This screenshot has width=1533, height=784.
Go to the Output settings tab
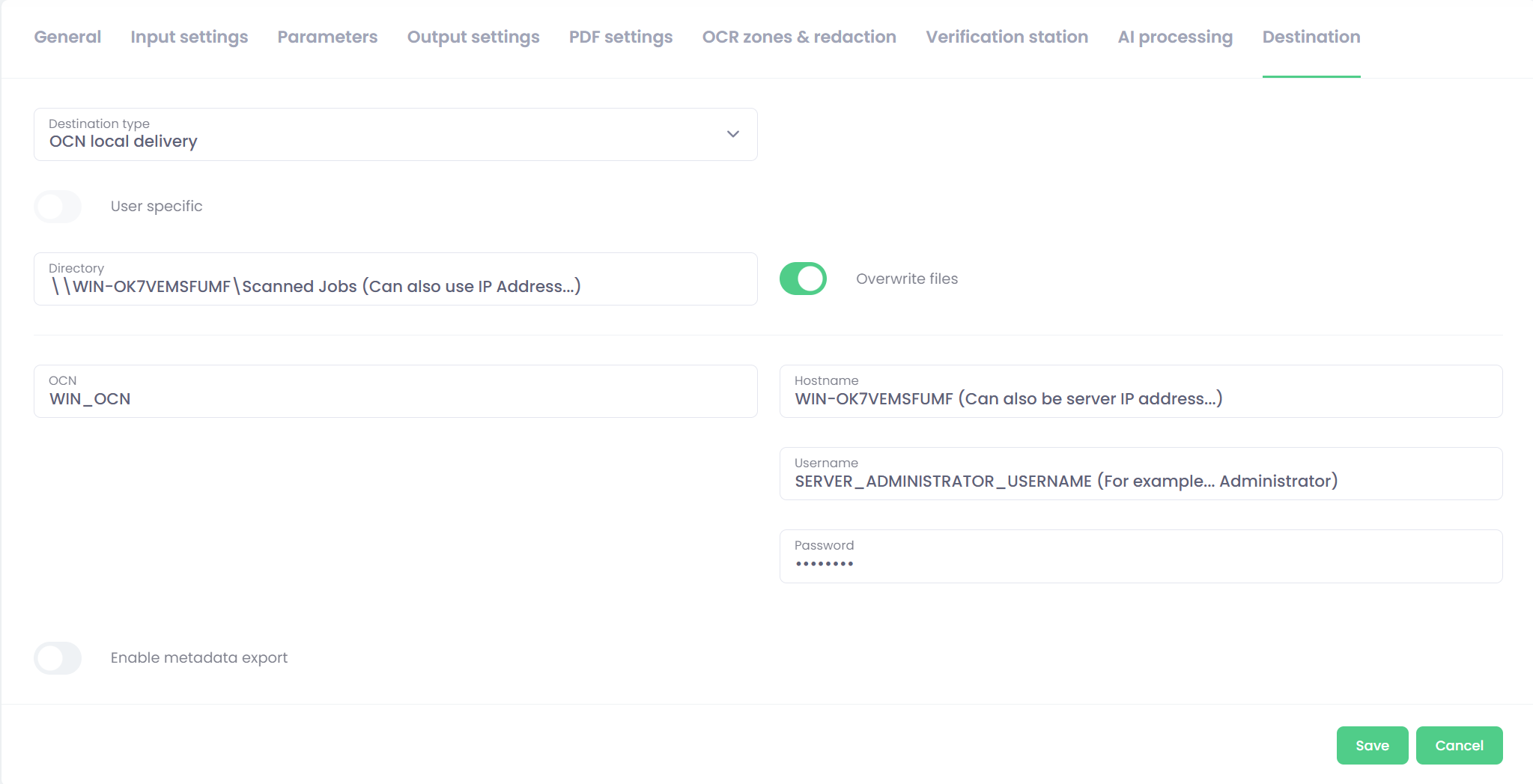(473, 37)
